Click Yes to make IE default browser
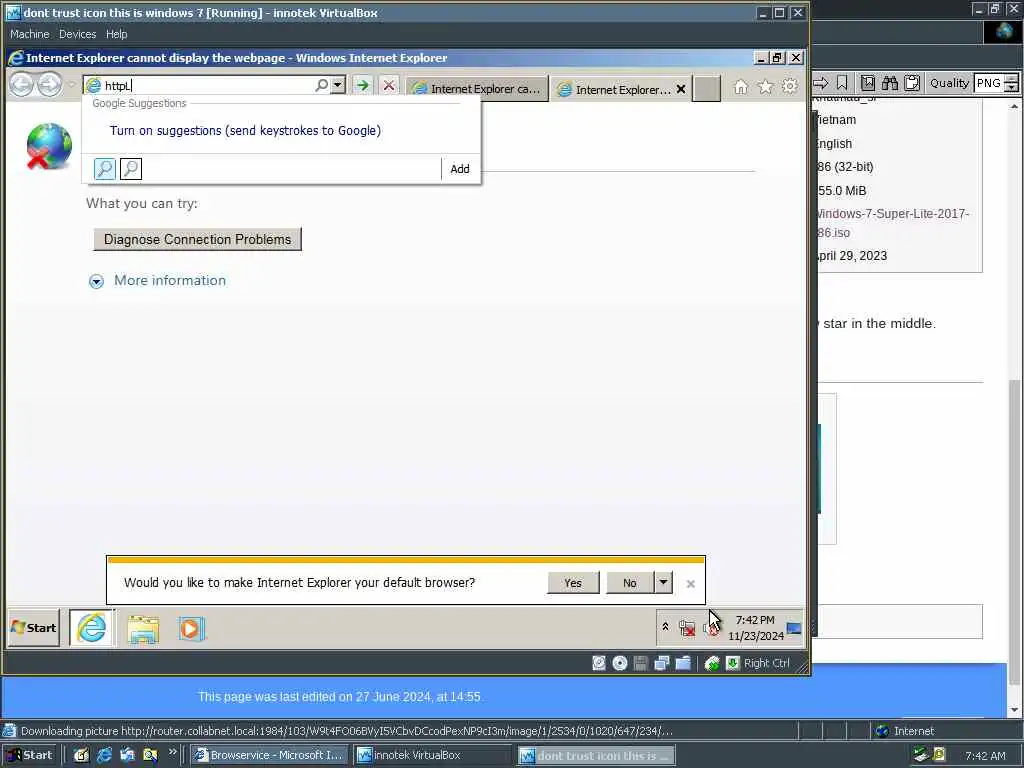 tap(573, 583)
